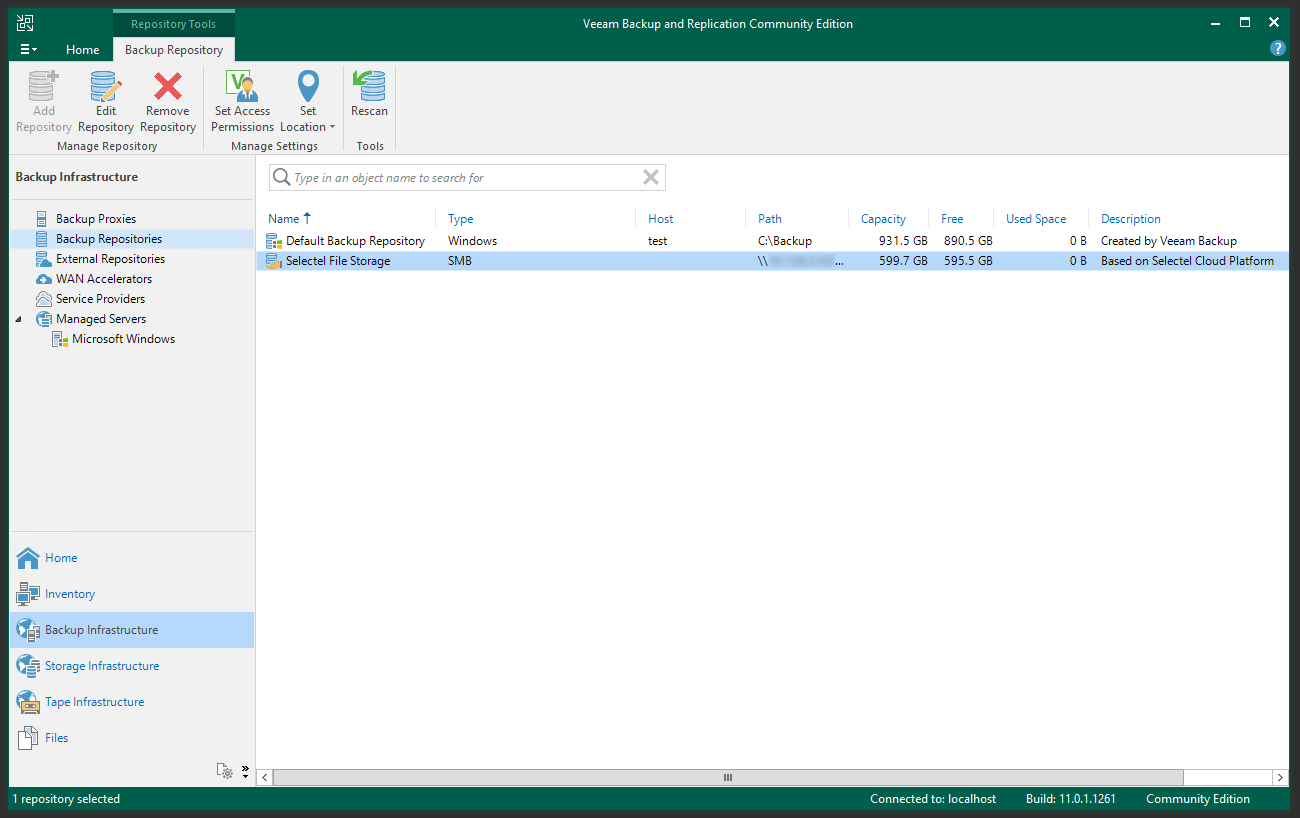This screenshot has width=1300, height=818.
Task: Select Backup Proxies in the tree
Action: 96,219
